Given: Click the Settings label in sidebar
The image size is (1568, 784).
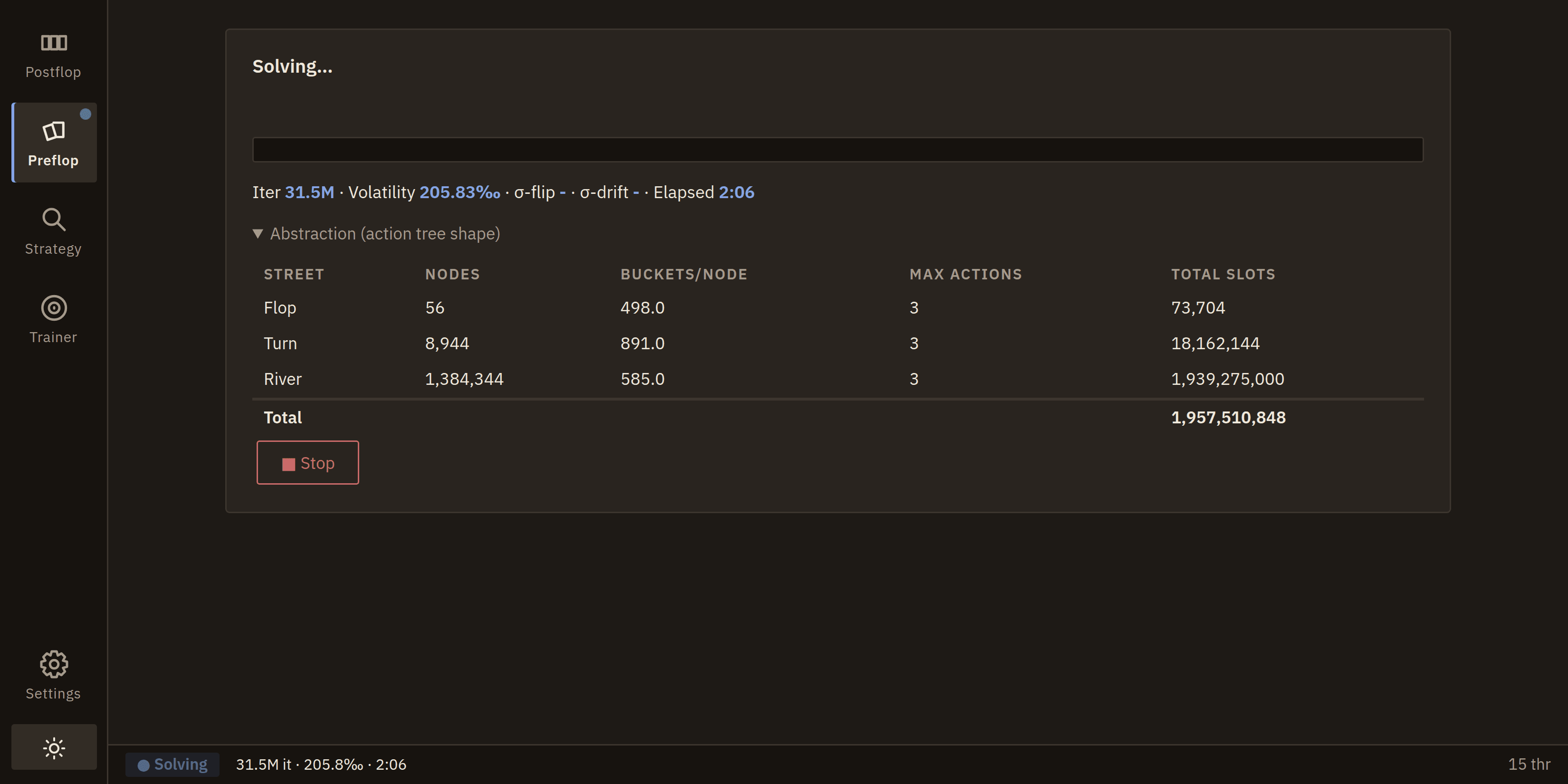Looking at the screenshot, I should click(53, 694).
